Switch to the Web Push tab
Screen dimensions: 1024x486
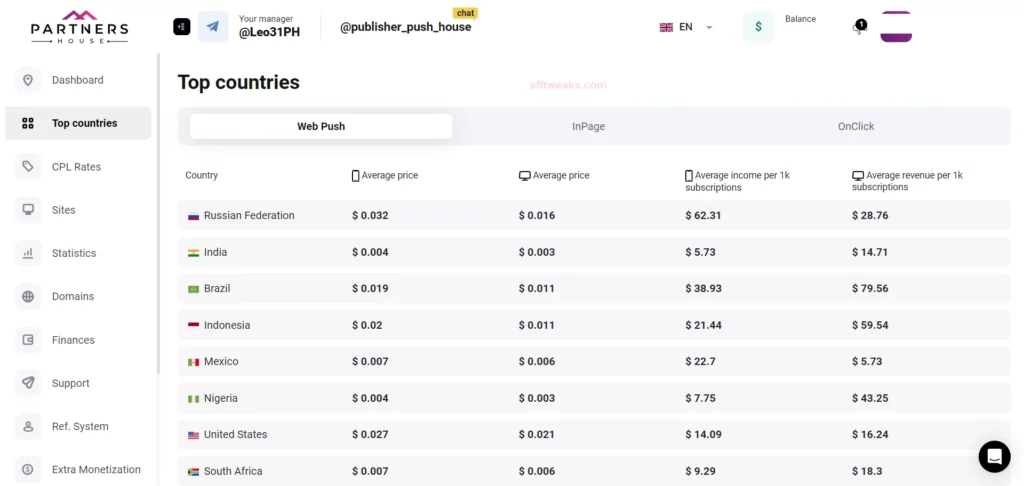pos(321,127)
